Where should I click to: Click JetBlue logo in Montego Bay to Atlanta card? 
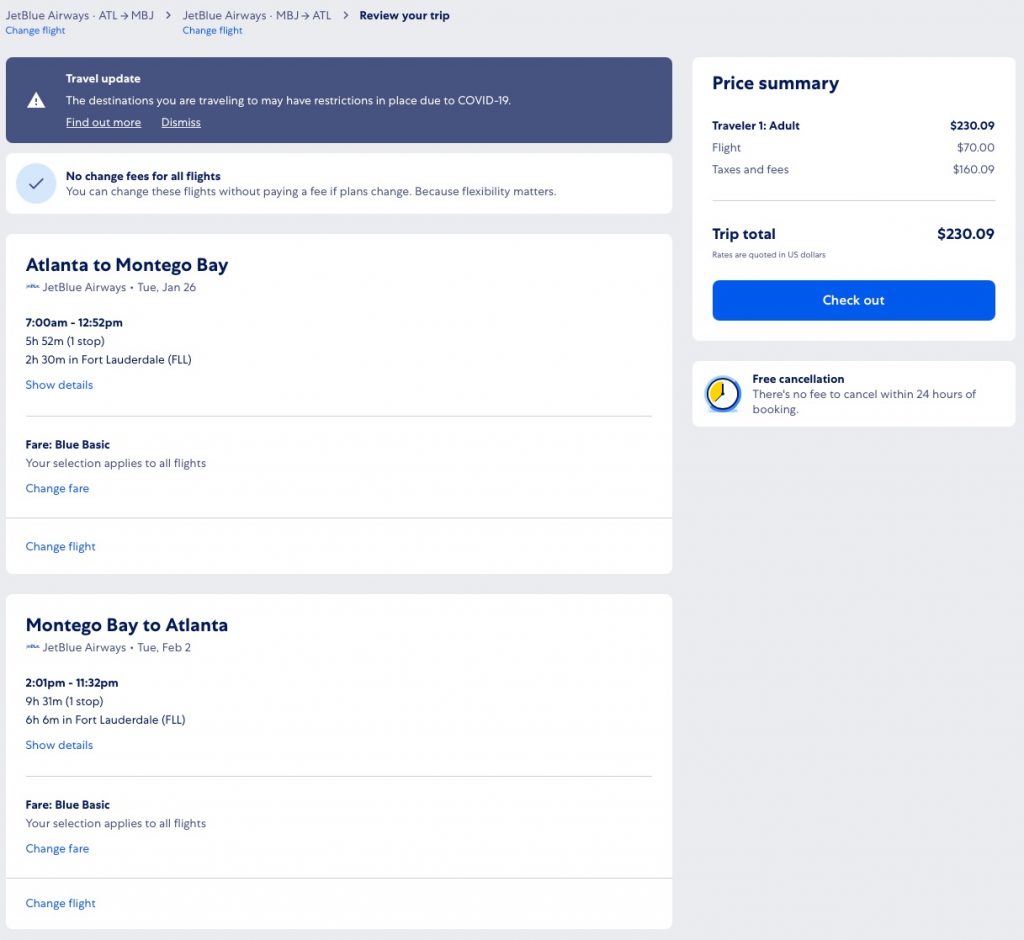point(32,647)
